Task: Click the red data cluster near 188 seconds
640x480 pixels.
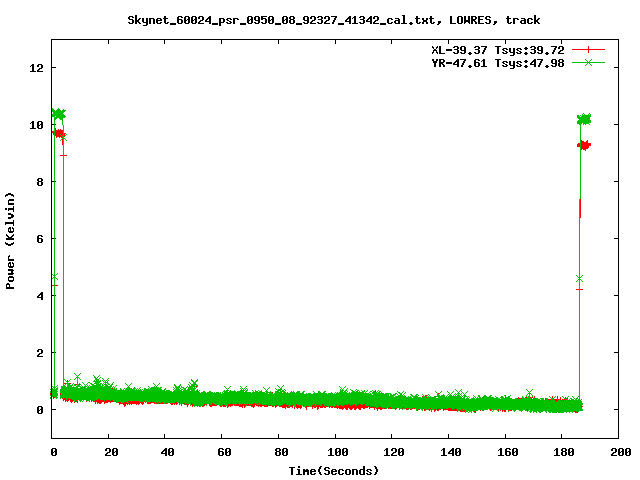Action: point(585,145)
